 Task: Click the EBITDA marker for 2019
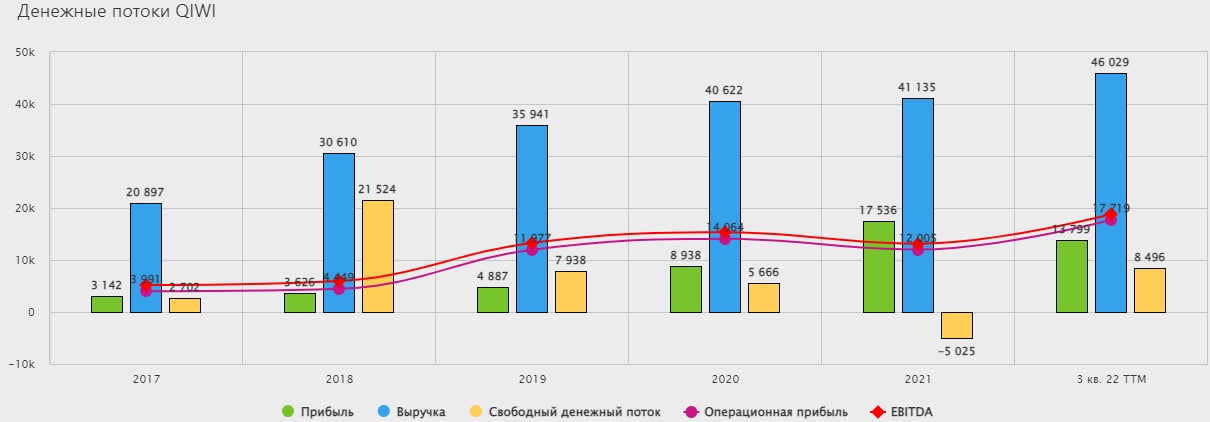pyautogui.click(x=532, y=243)
